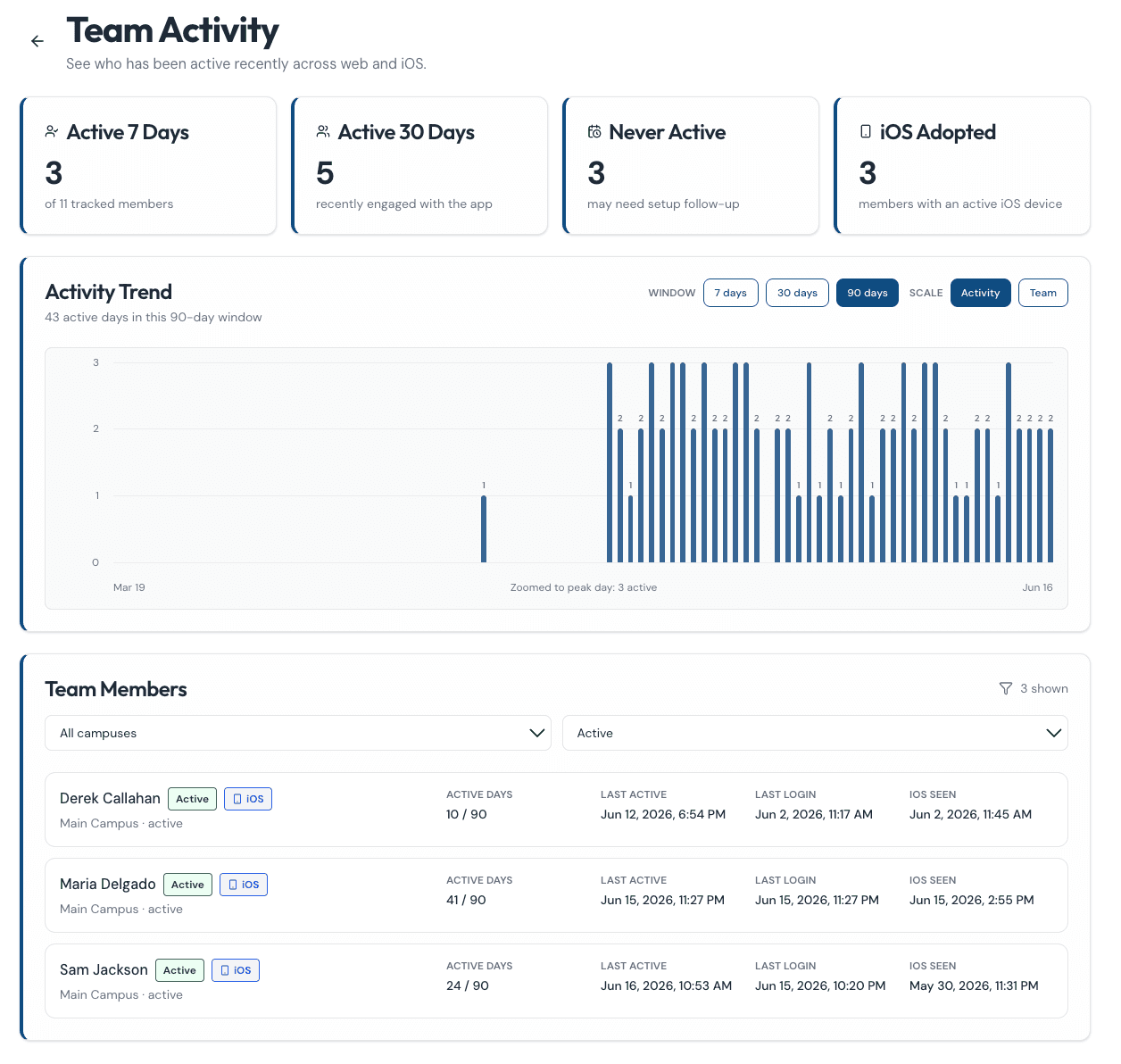
Task: Click iOS seen 'Jun 15, 2026, 2:55 PM'
Action: pos(972,900)
